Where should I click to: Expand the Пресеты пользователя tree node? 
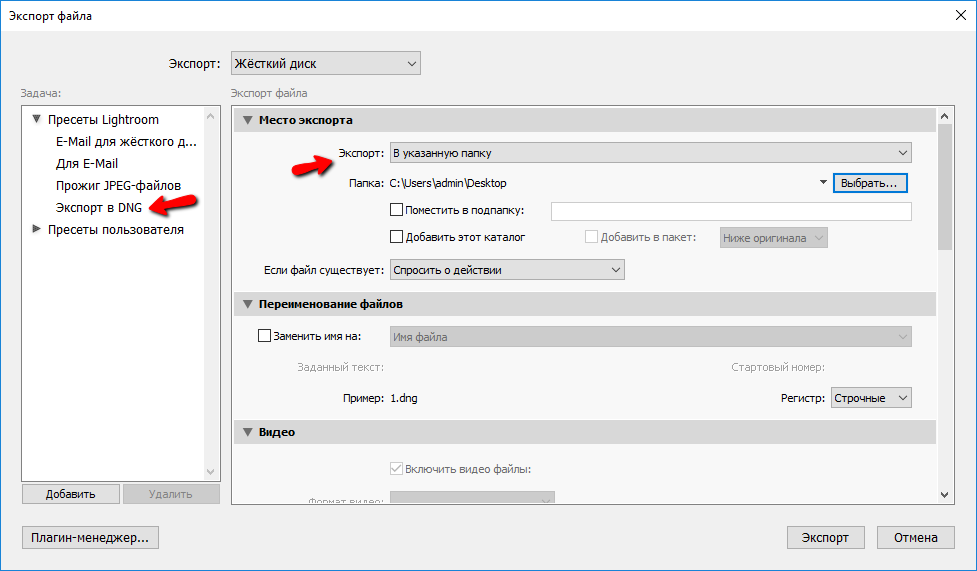coord(37,229)
